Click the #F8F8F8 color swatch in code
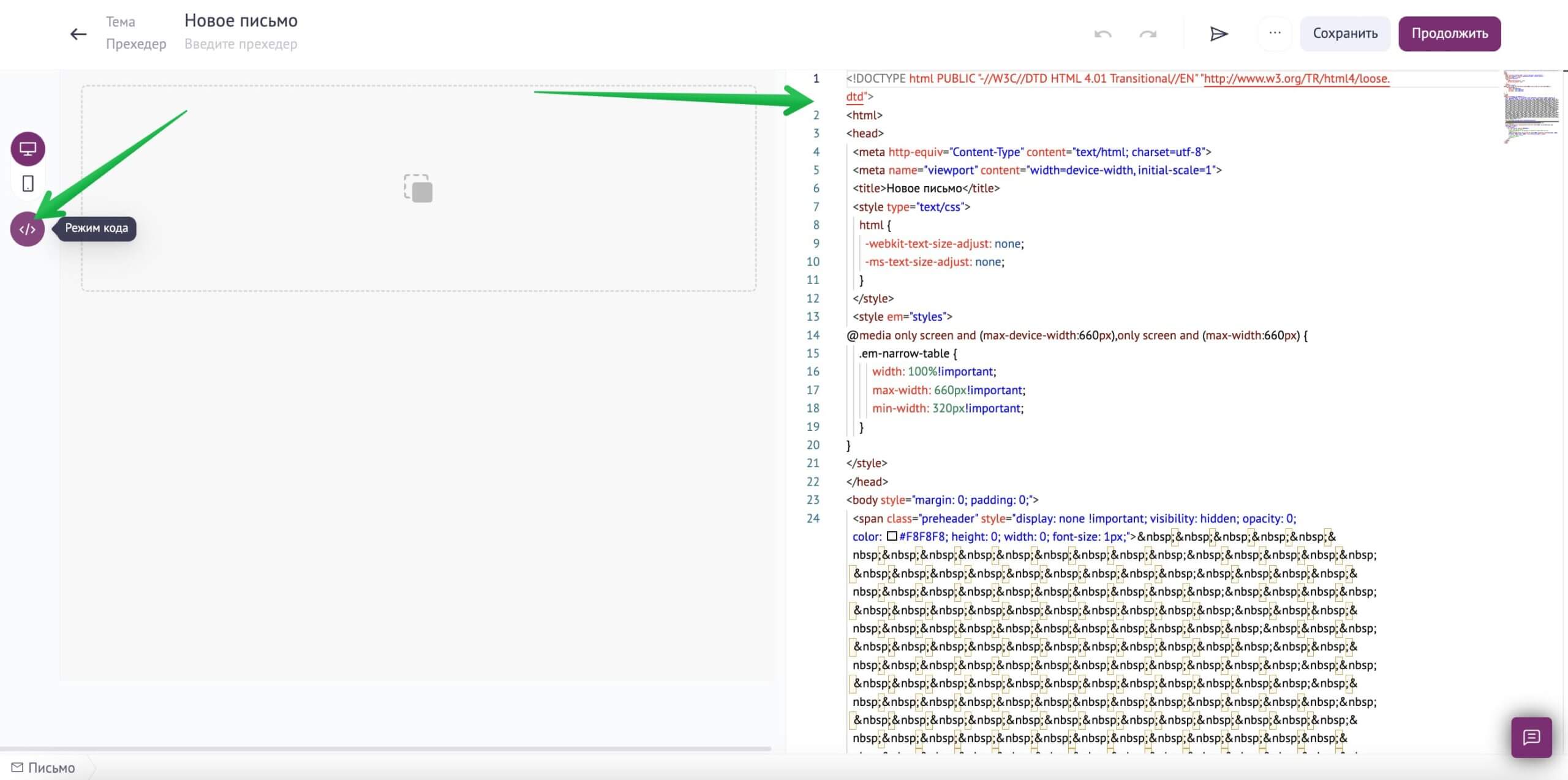 tap(892, 536)
